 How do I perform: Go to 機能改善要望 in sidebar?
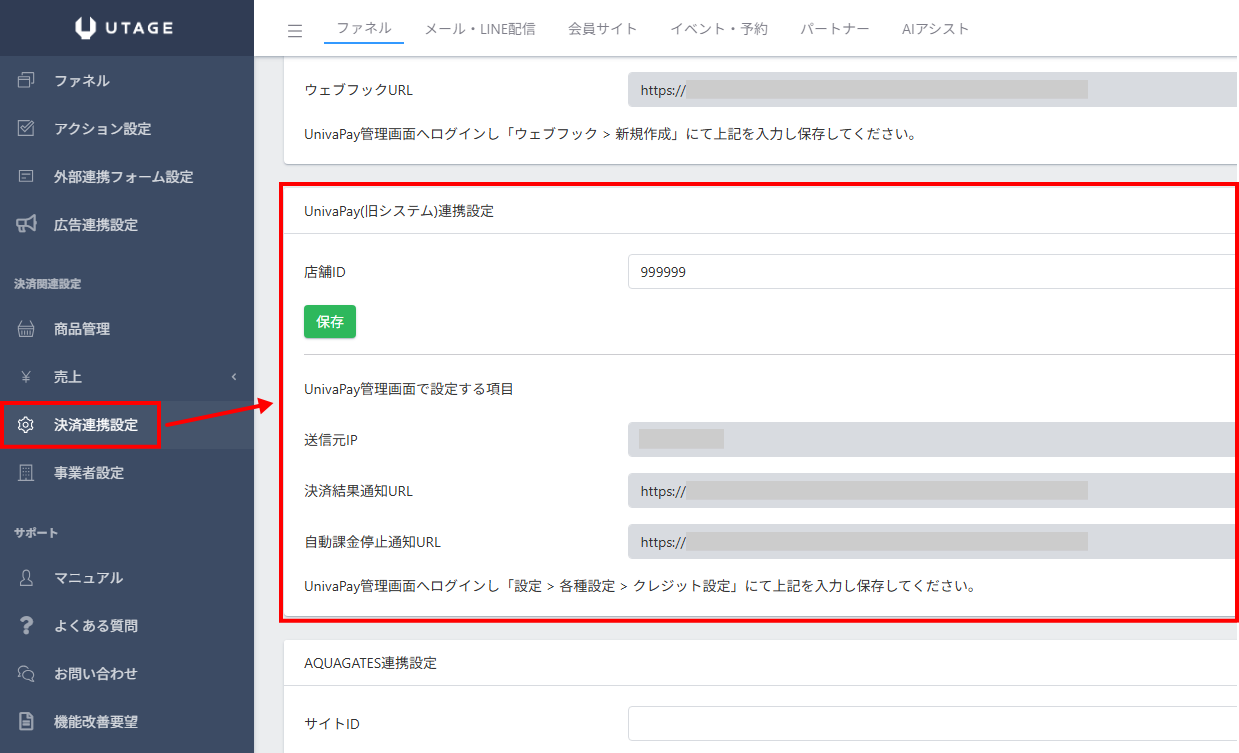95,722
